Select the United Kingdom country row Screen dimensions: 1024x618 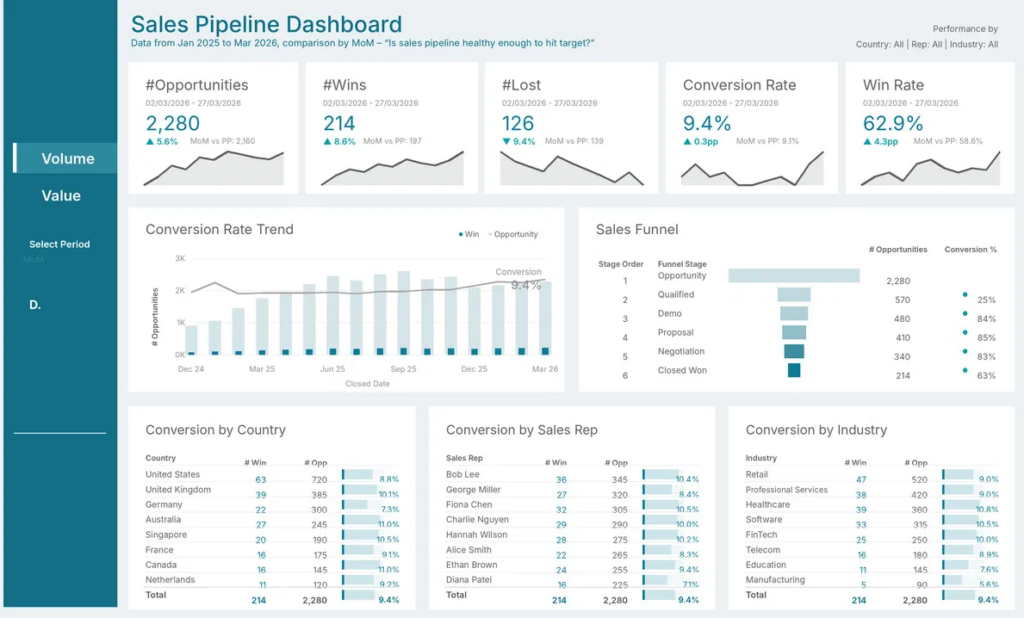(x=272, y=491)
